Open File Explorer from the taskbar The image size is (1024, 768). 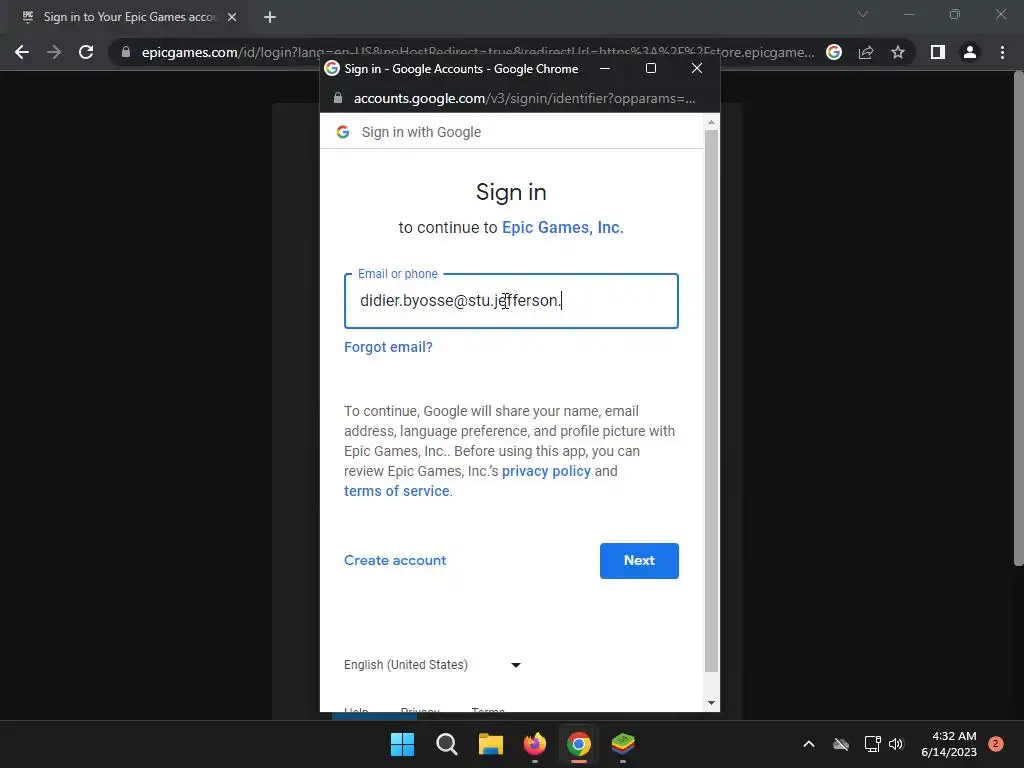tap(490, 744)
